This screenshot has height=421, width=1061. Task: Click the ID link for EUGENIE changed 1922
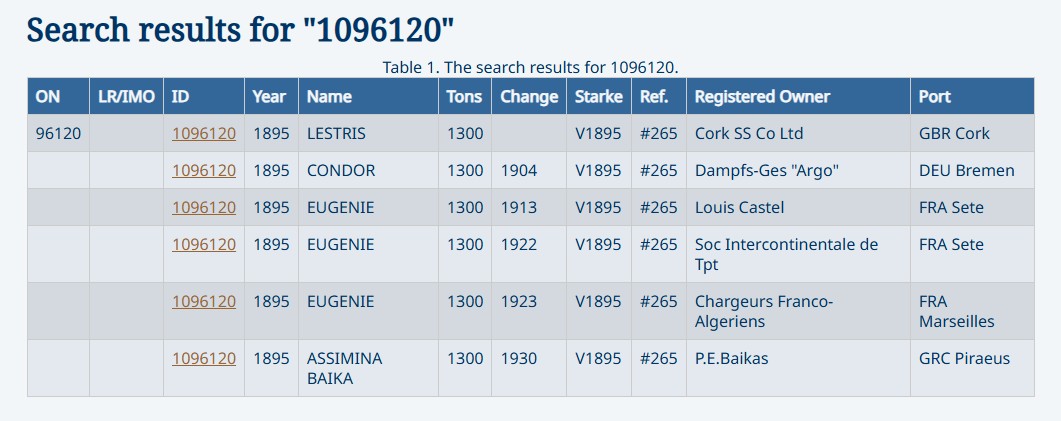[x=204, y=244]
